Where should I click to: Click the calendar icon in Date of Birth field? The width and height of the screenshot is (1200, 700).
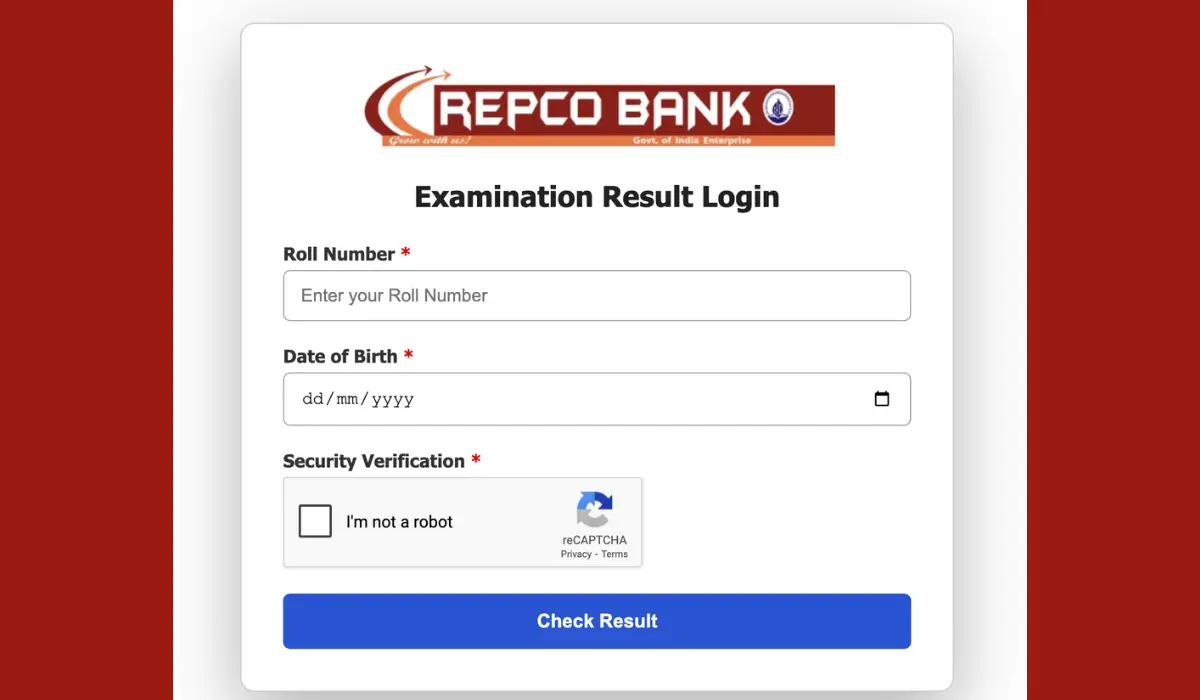882,398
